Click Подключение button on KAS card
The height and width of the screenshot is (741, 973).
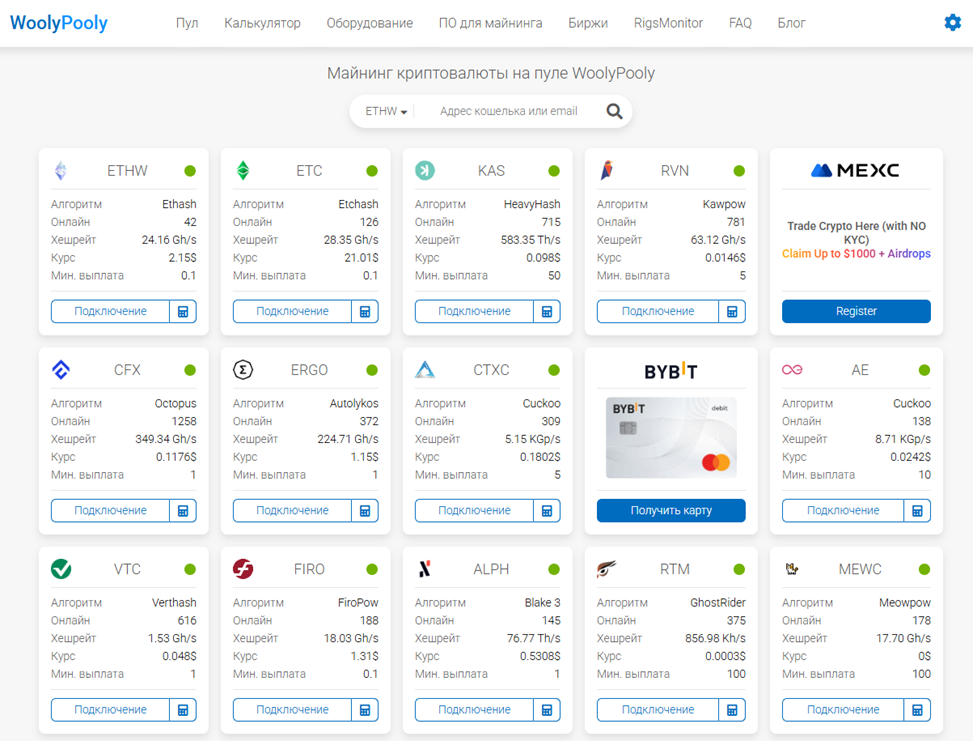tap(474, 312)
